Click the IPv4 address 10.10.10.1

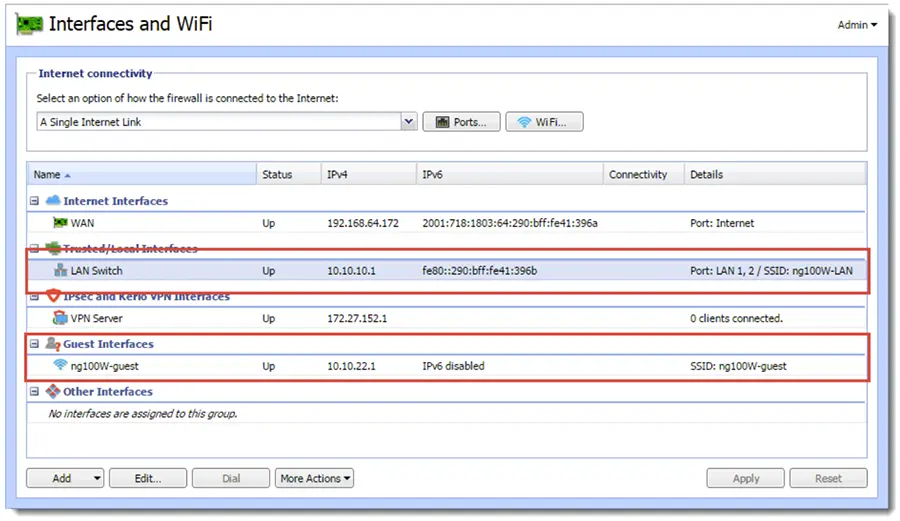tap(351, 270)
